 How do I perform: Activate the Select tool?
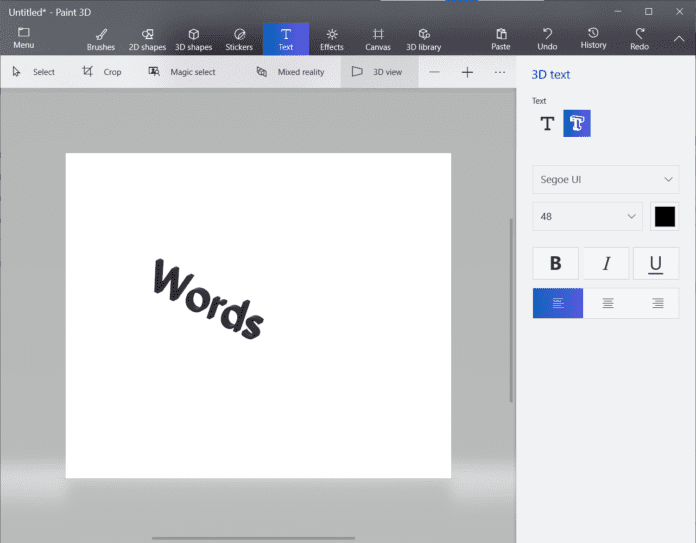point(33,72)
